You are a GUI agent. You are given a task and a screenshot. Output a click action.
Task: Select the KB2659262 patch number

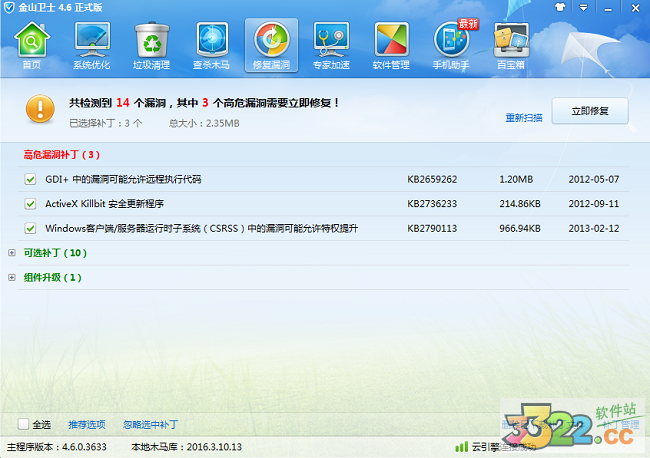point(432,179)
